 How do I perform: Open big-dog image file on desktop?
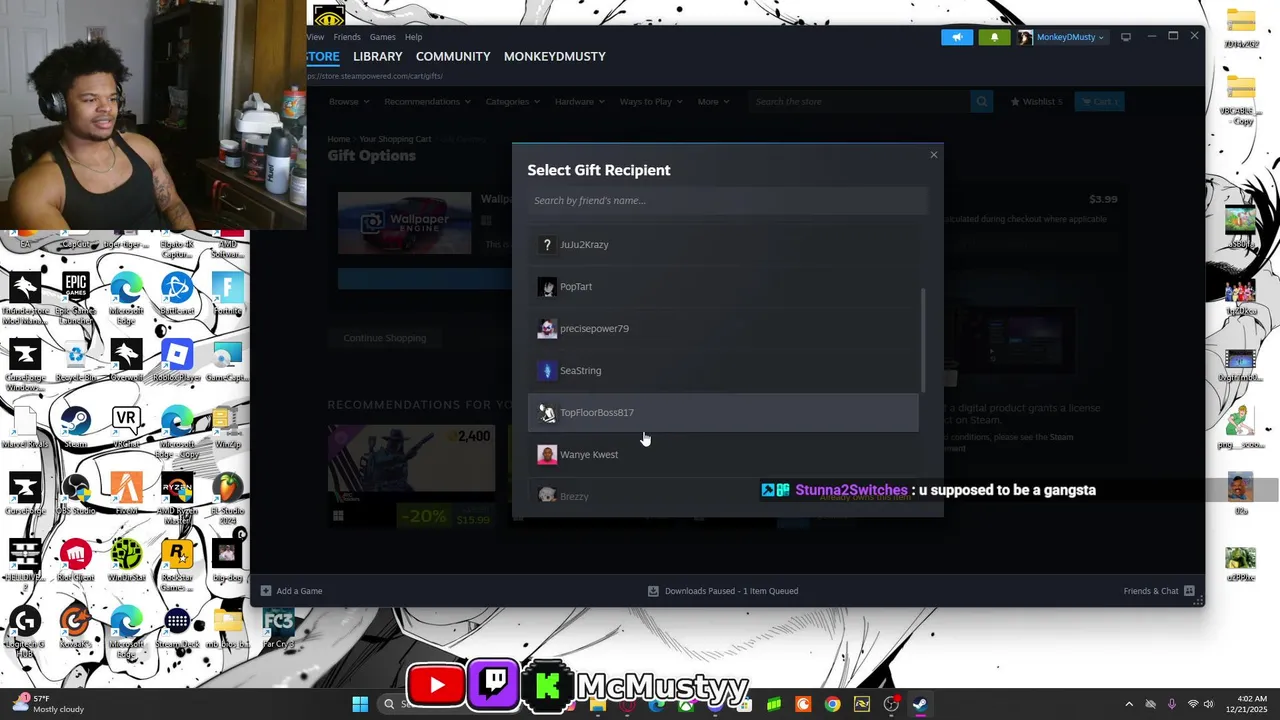227,561
